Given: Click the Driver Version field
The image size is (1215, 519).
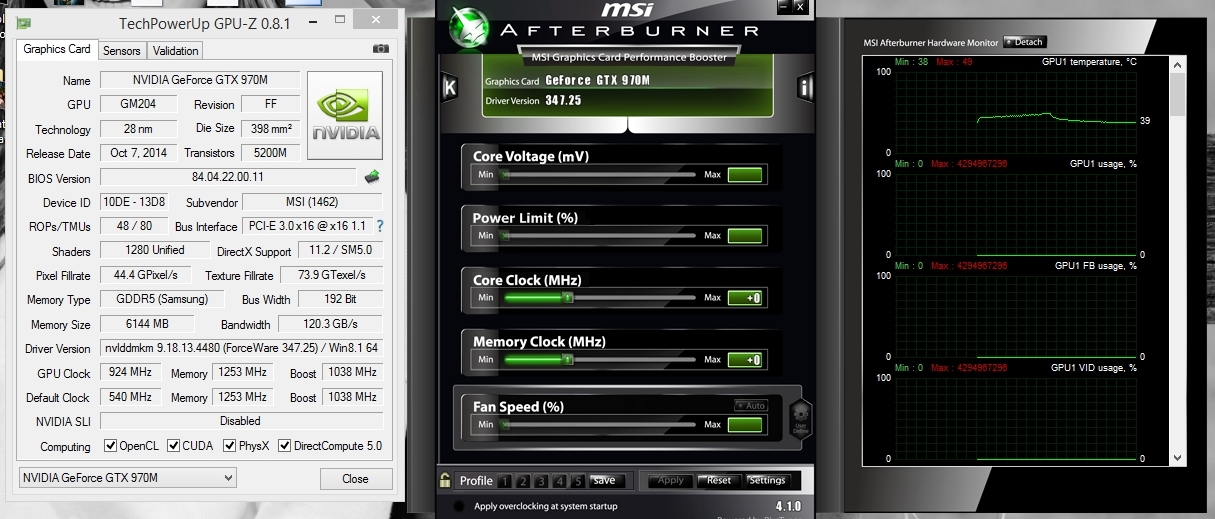Looking at the screenshot, I should 241,348.
